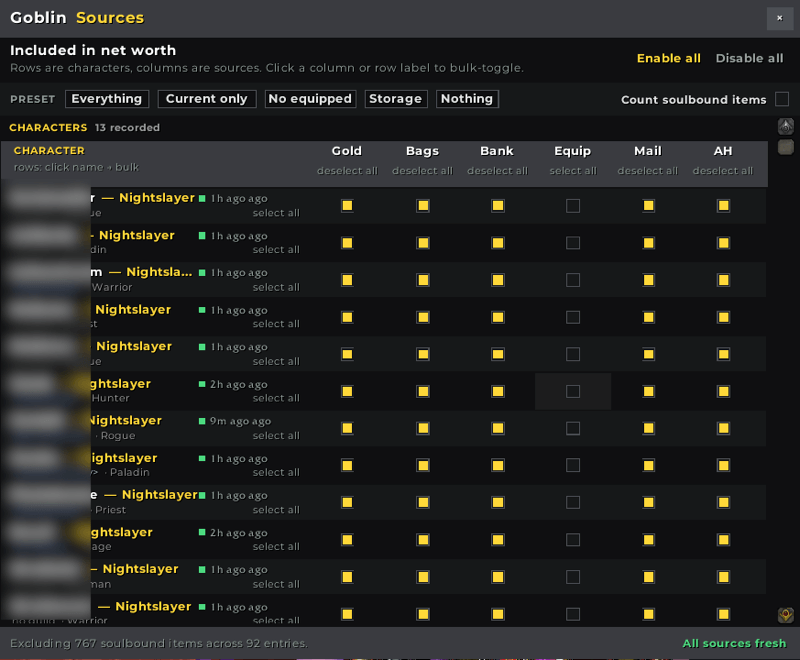Uncheck Gold for the Hunter character
Image resolution: width=800 pixels, height=660 pixels.
click(x=347, y=392)
